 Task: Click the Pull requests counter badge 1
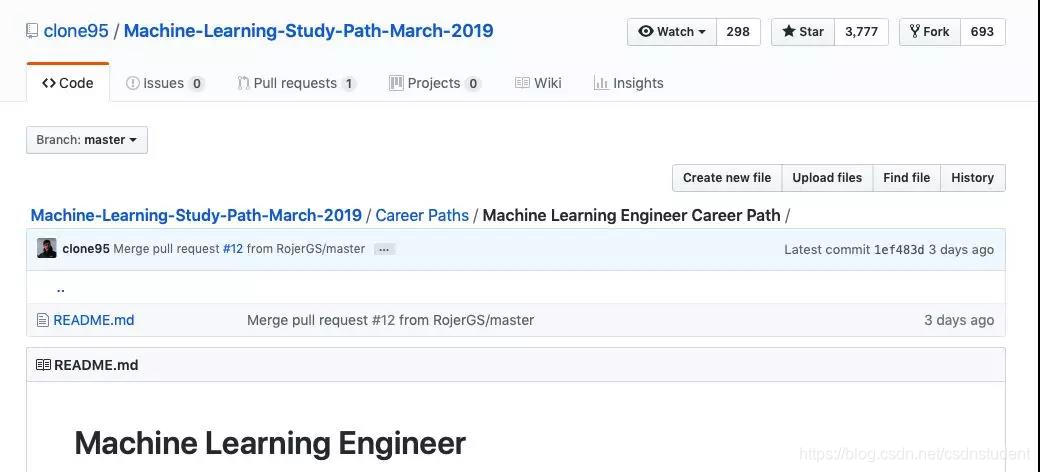349,84
